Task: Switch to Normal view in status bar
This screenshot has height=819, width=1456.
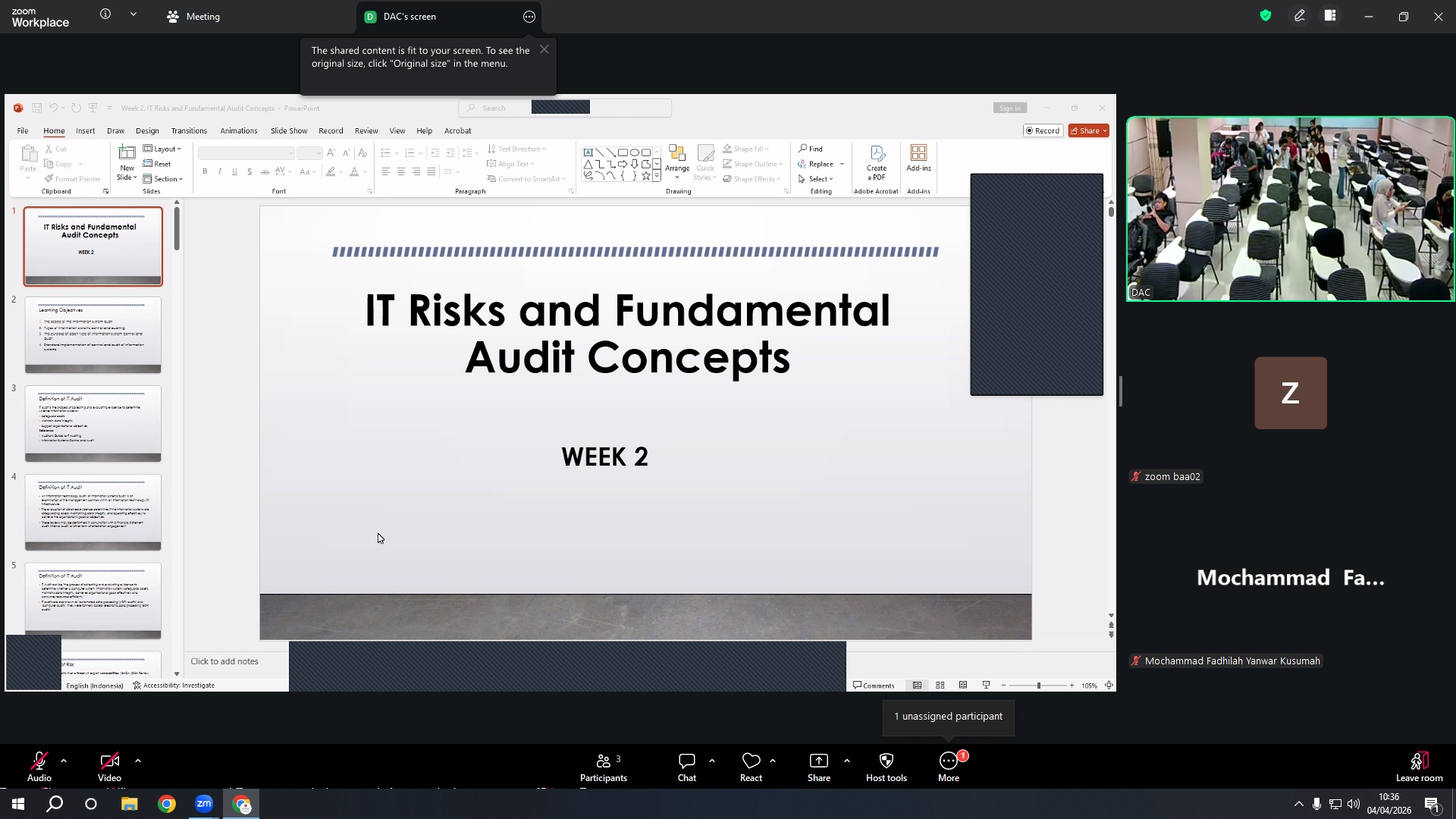Action: (917, 686)
